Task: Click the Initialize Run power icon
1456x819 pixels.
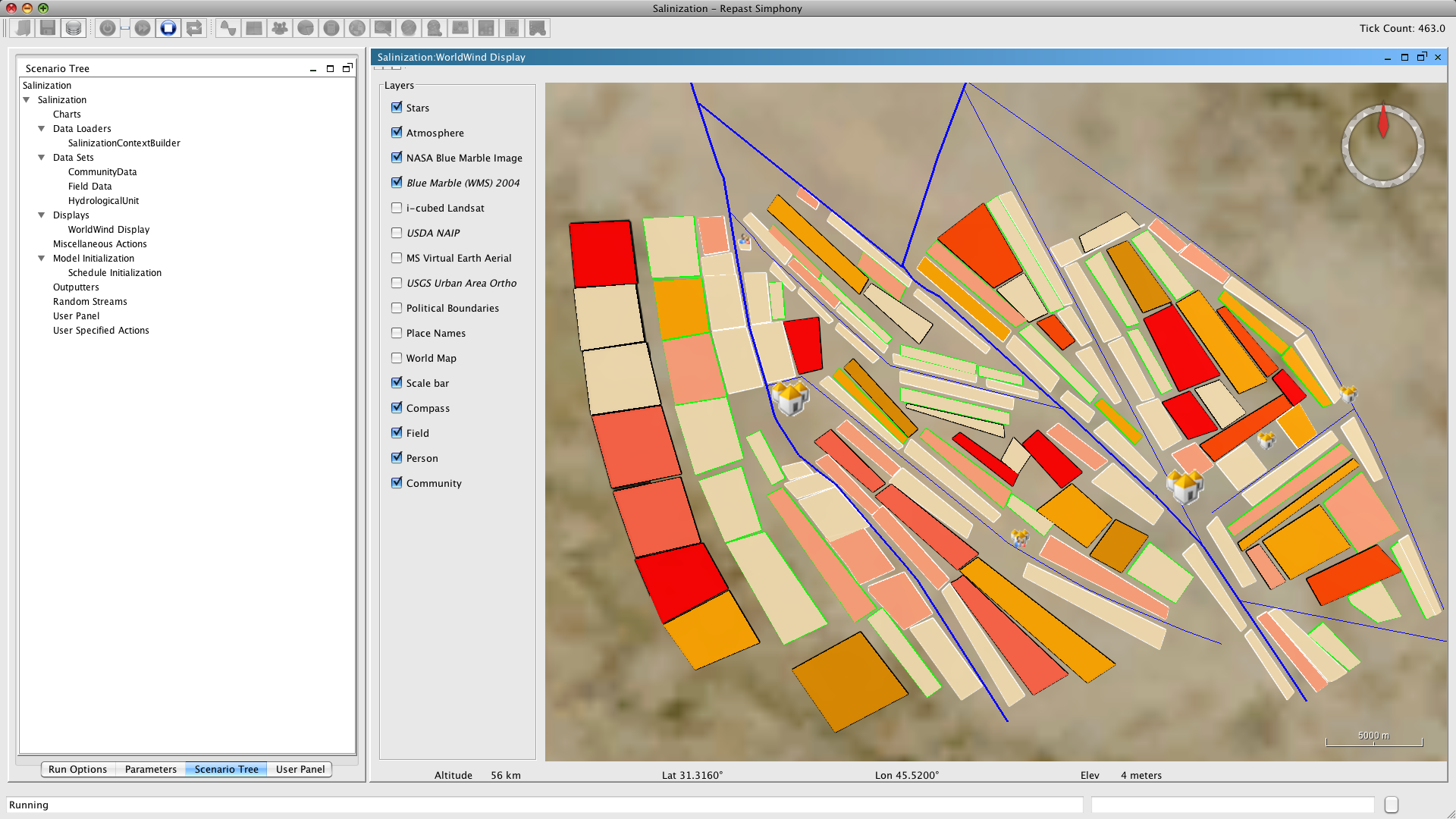Action: (x=108, y=28)
